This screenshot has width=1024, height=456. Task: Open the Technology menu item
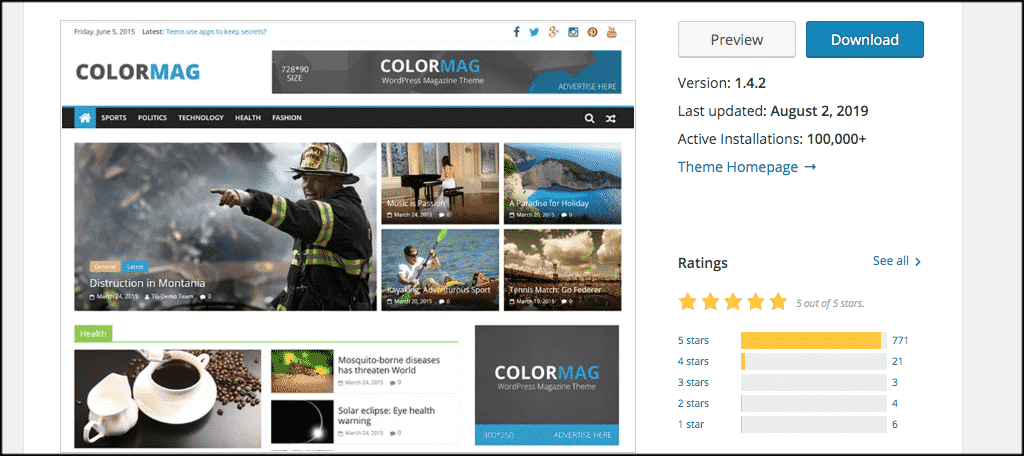pyautogui.click(x=201, y=118)
